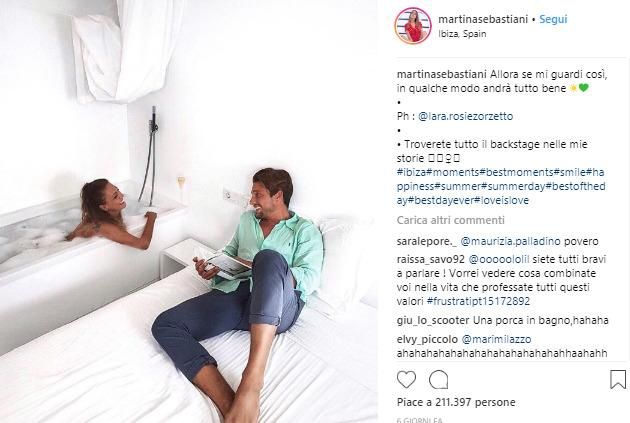630x423 pixels.
Task: View the 211.397 likes count
Action: click(x=456, y=402)
